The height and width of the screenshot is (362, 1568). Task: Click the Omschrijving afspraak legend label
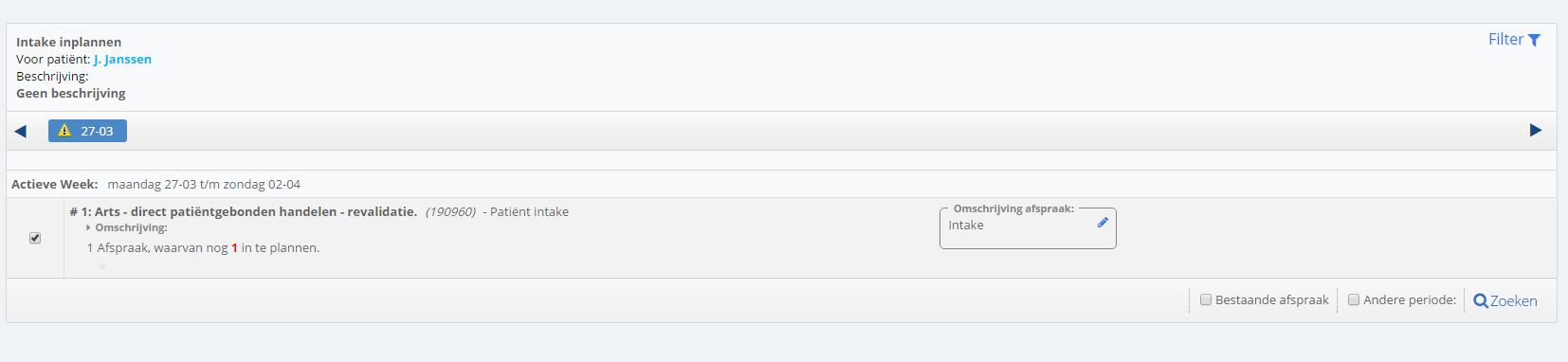[1013, 208]
